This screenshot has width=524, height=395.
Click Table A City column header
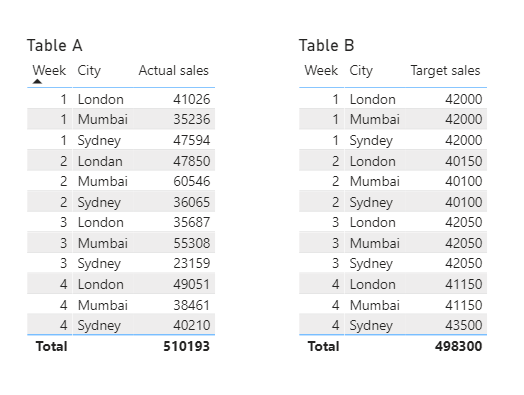tap(89, 71)
